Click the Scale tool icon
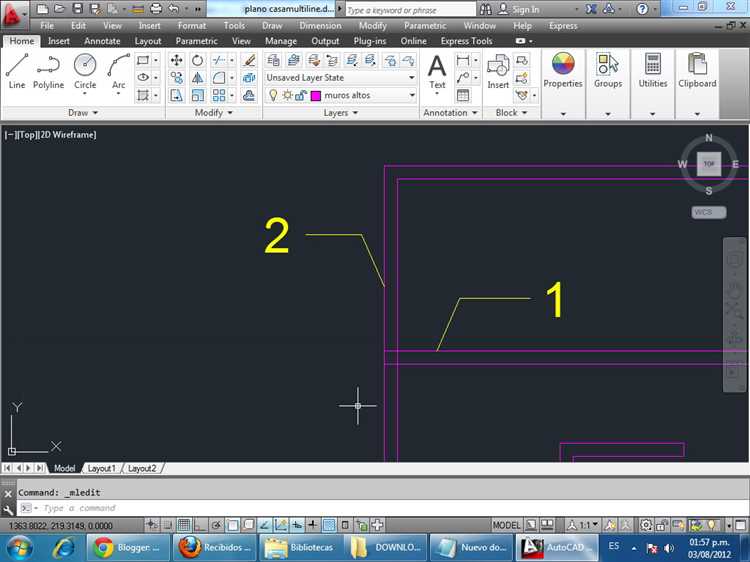 [x=197, y=95]
